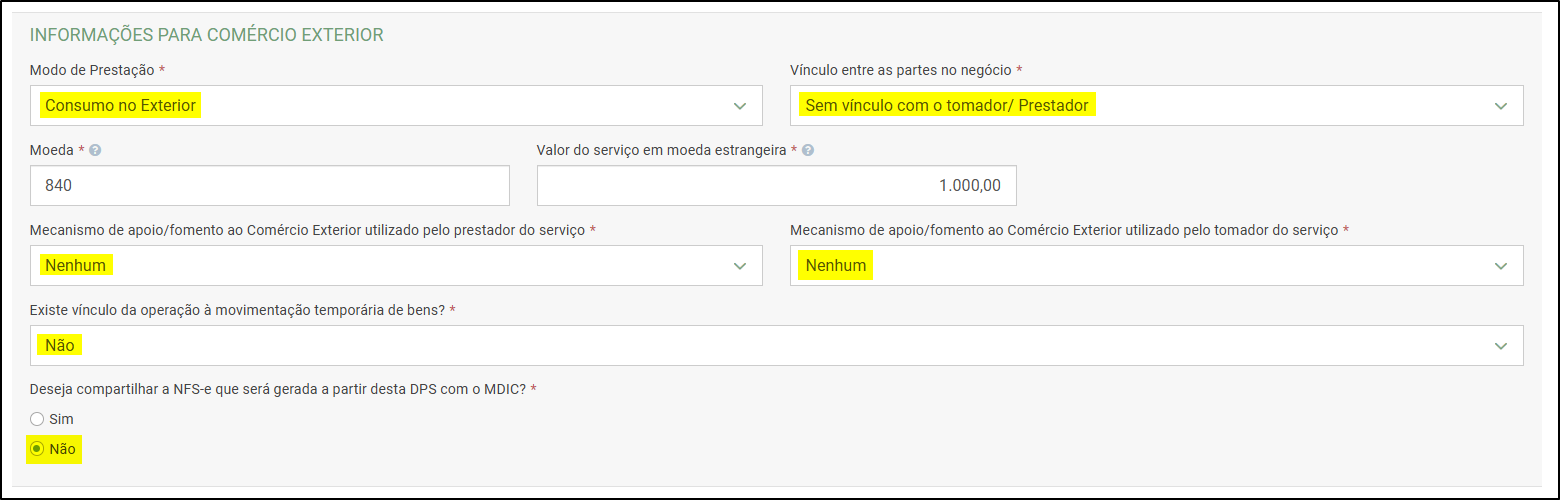The image size is (1560, 500).
Task: Click the Modo de Prestação label
Action: [x=92, y=70]
